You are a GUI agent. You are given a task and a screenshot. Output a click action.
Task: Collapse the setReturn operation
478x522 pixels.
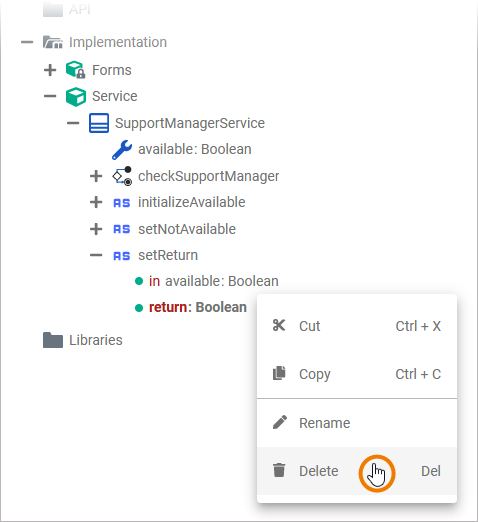pos(96,255)
